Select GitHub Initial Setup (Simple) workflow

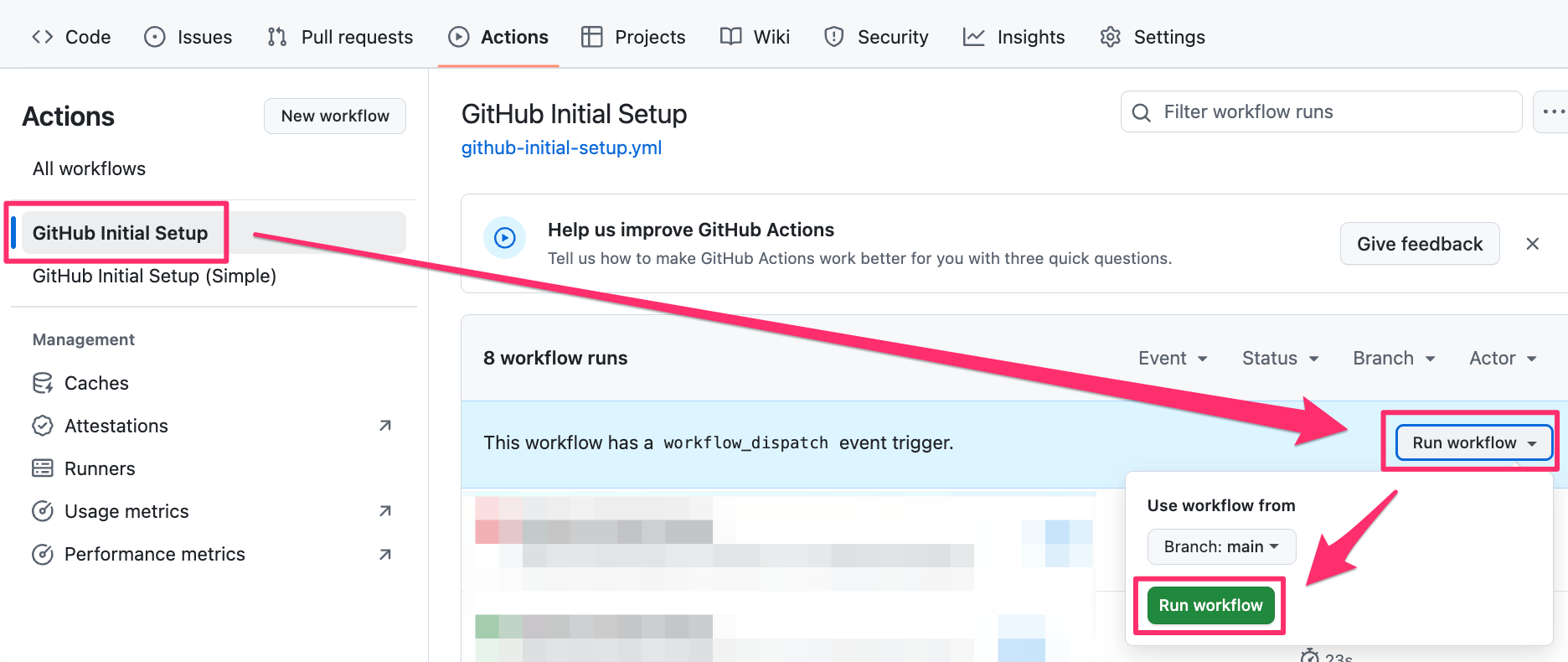(x=154, y=276)
